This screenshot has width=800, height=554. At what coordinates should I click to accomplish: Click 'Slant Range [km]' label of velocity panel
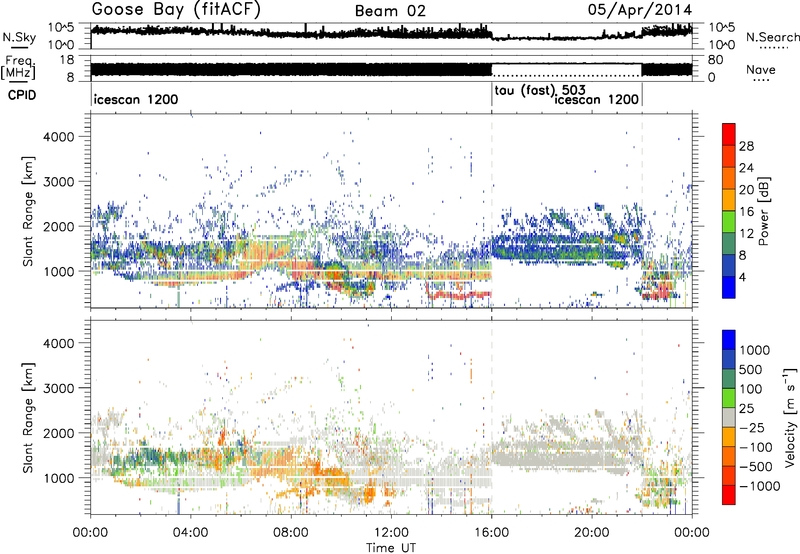point(28,417)
